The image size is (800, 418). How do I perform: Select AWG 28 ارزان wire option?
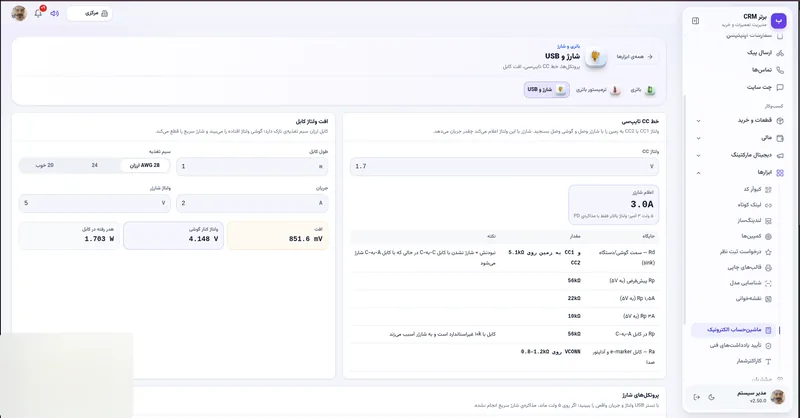pyautogui.click(x=145, y=165)
